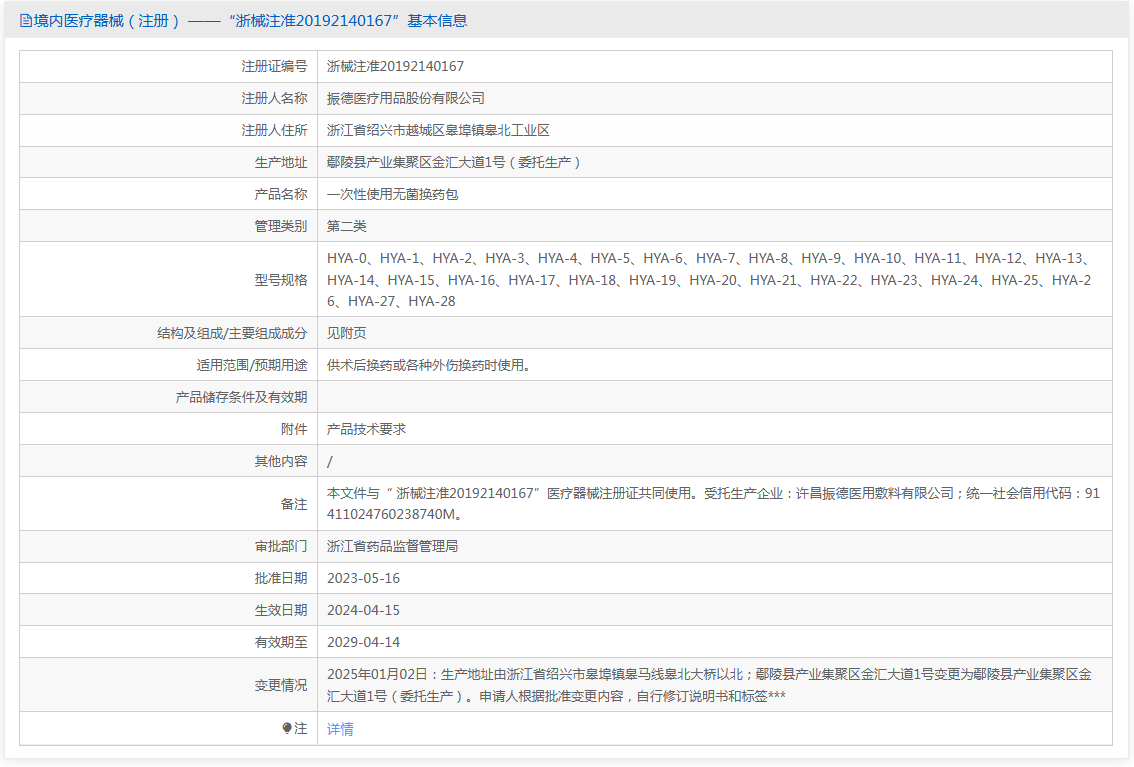Click the 产品储存条件及有效期 label
The image size is (1134, 767).
pyautogui.click(x=242, y=398)
